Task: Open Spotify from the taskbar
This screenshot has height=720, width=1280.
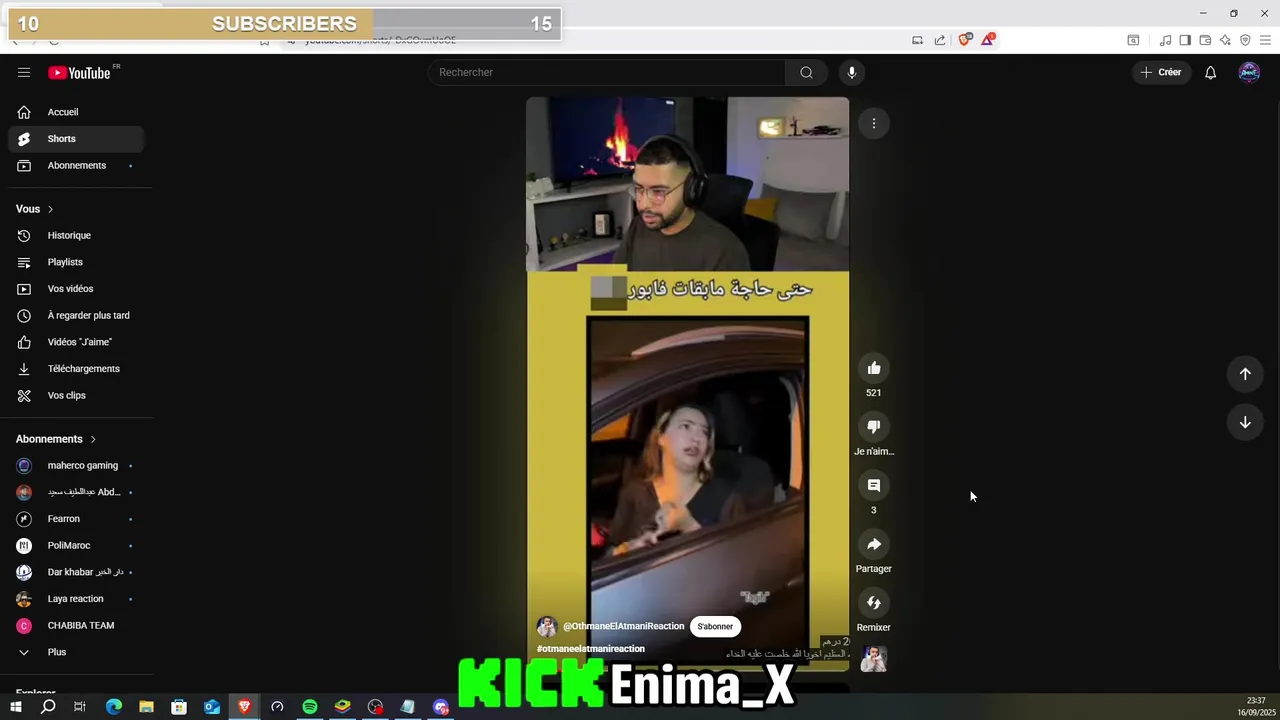Action: point(310,707)
